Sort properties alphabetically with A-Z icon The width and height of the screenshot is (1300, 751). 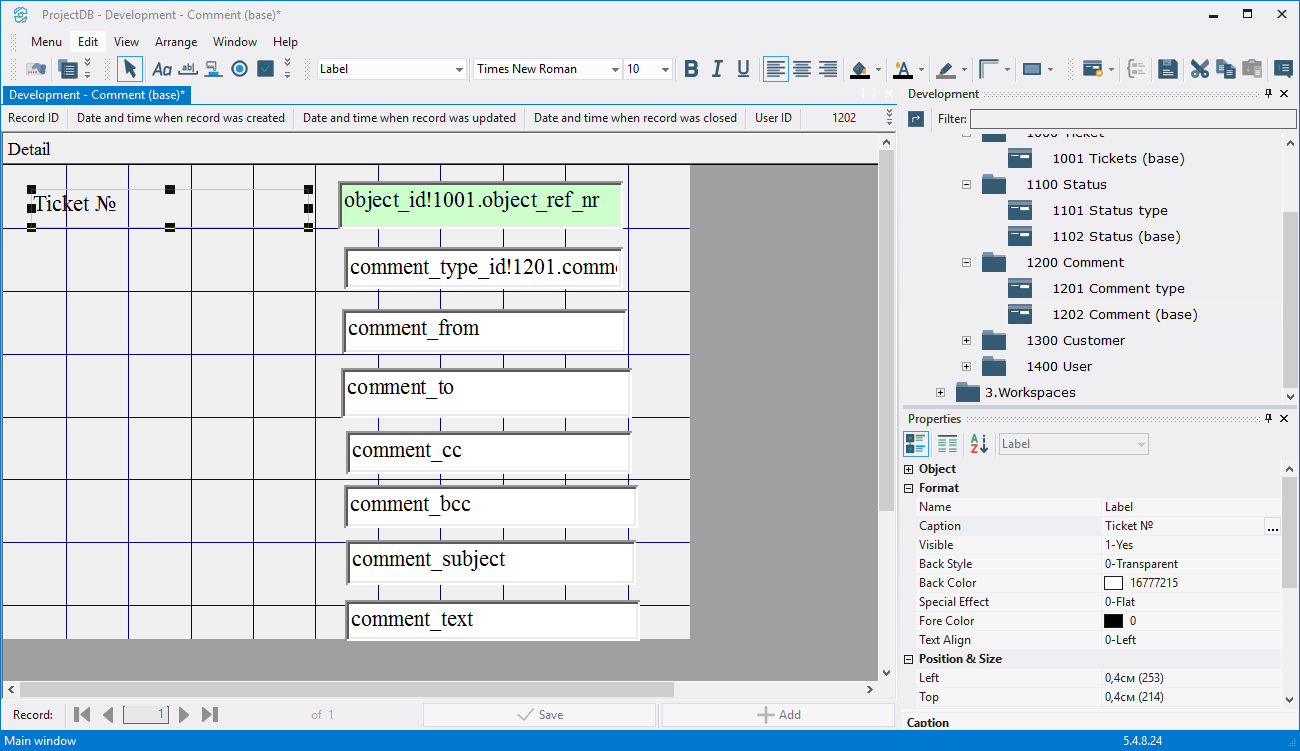click(x=978, y=444)
